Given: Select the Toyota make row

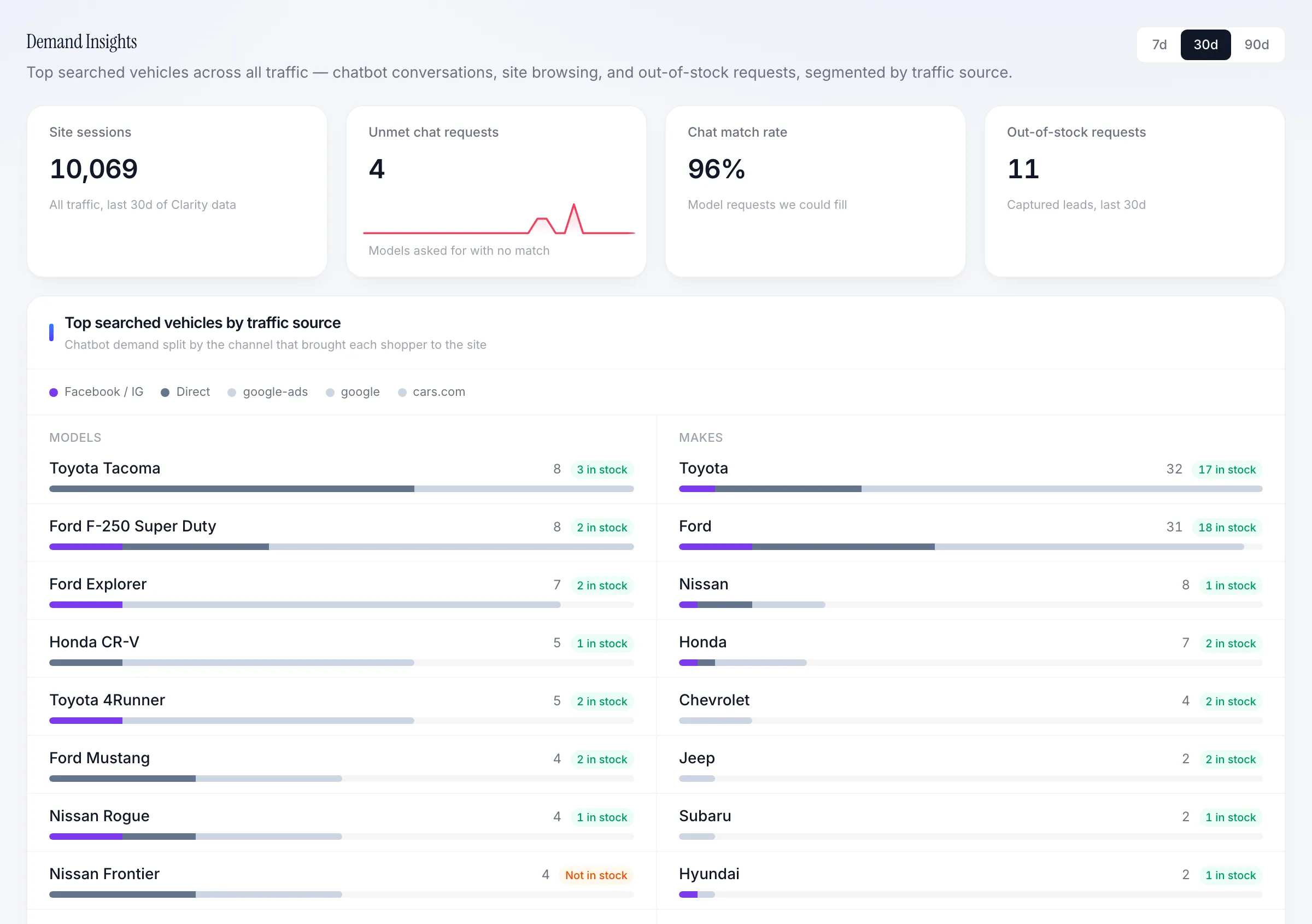Looking at the screenshot, I should [x=970, y=476].
